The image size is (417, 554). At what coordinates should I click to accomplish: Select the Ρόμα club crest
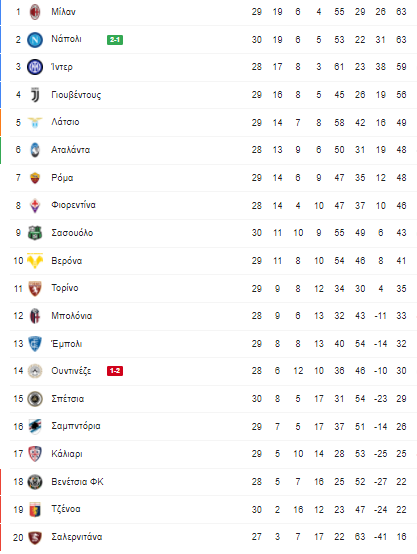pos(35,178)
